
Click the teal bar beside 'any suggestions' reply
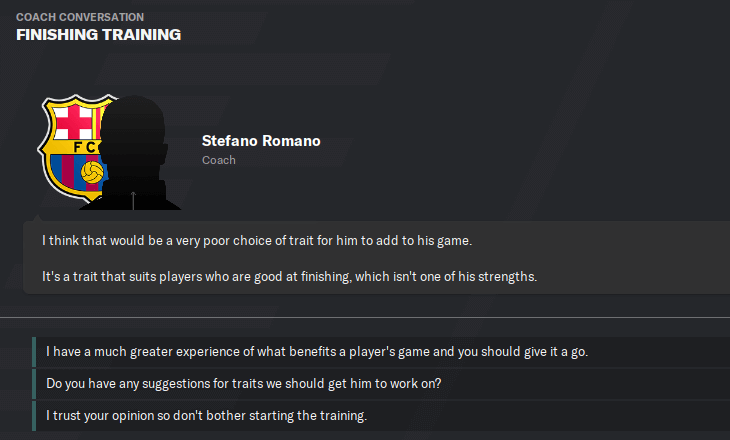click(x=34, y=384)
